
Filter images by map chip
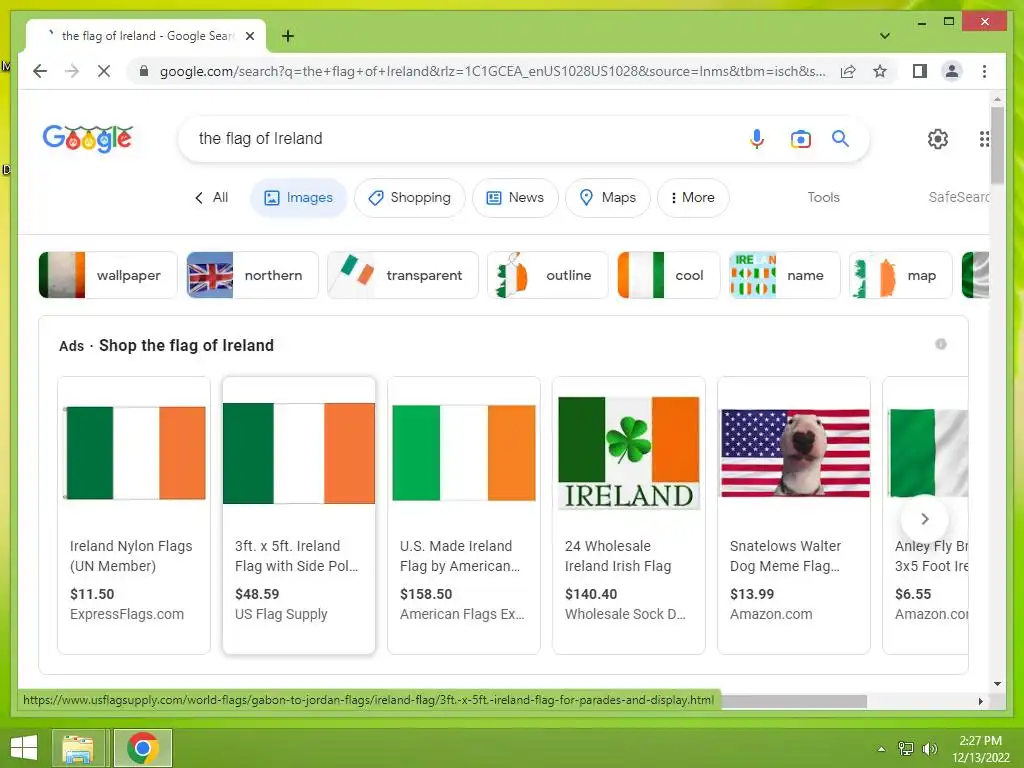point(901,275)
